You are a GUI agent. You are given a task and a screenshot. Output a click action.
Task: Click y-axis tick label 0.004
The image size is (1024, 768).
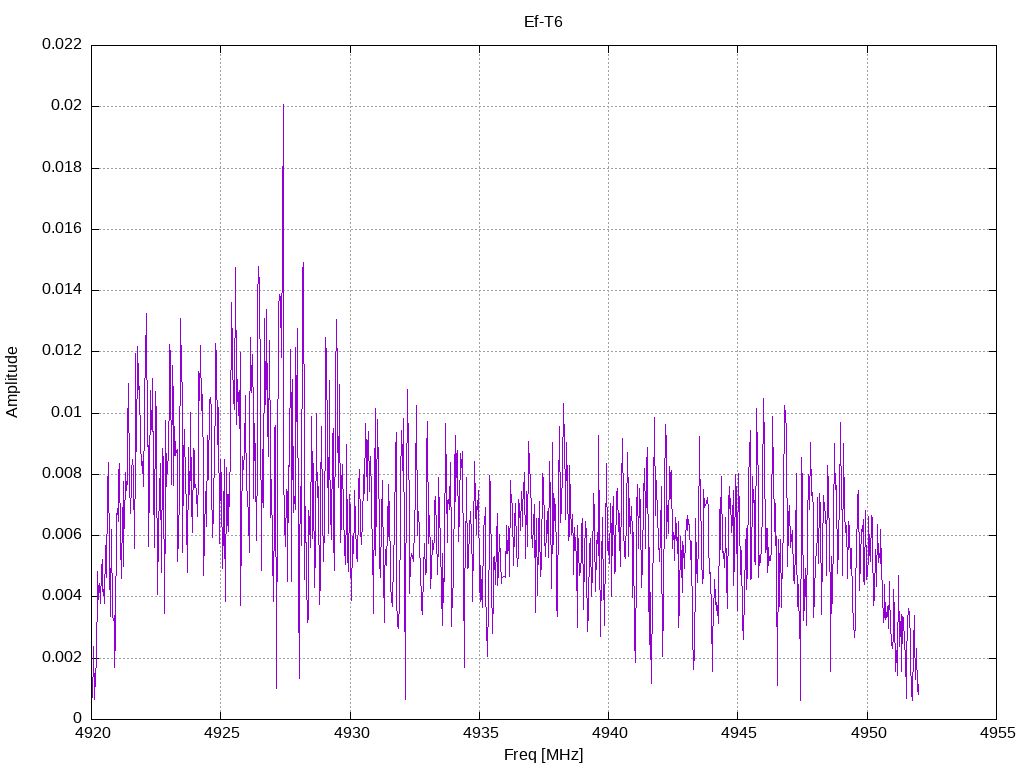coord(62,596)
